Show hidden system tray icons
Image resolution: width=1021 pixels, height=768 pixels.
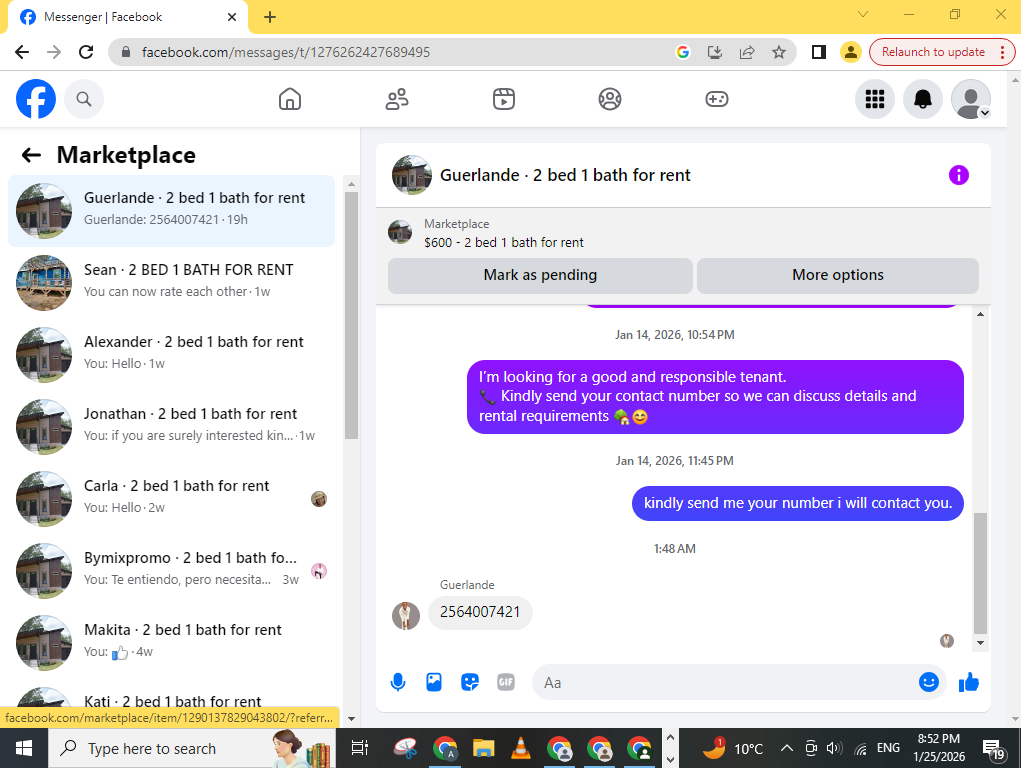coord(787,748)
